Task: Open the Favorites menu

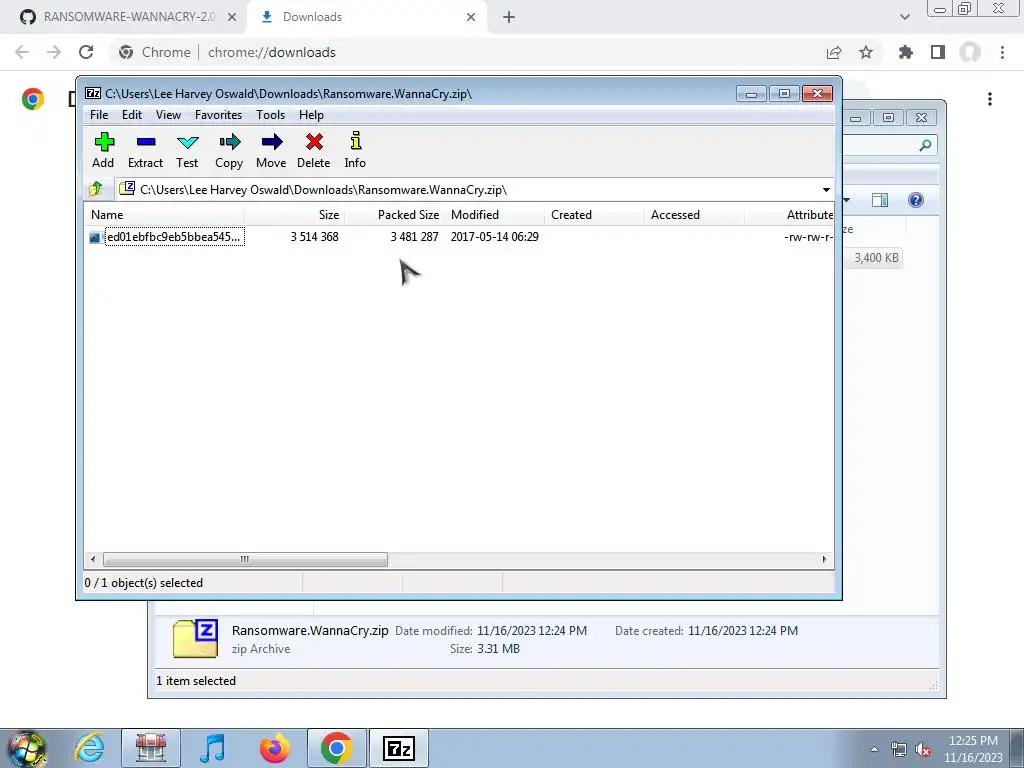Action: 218,115
